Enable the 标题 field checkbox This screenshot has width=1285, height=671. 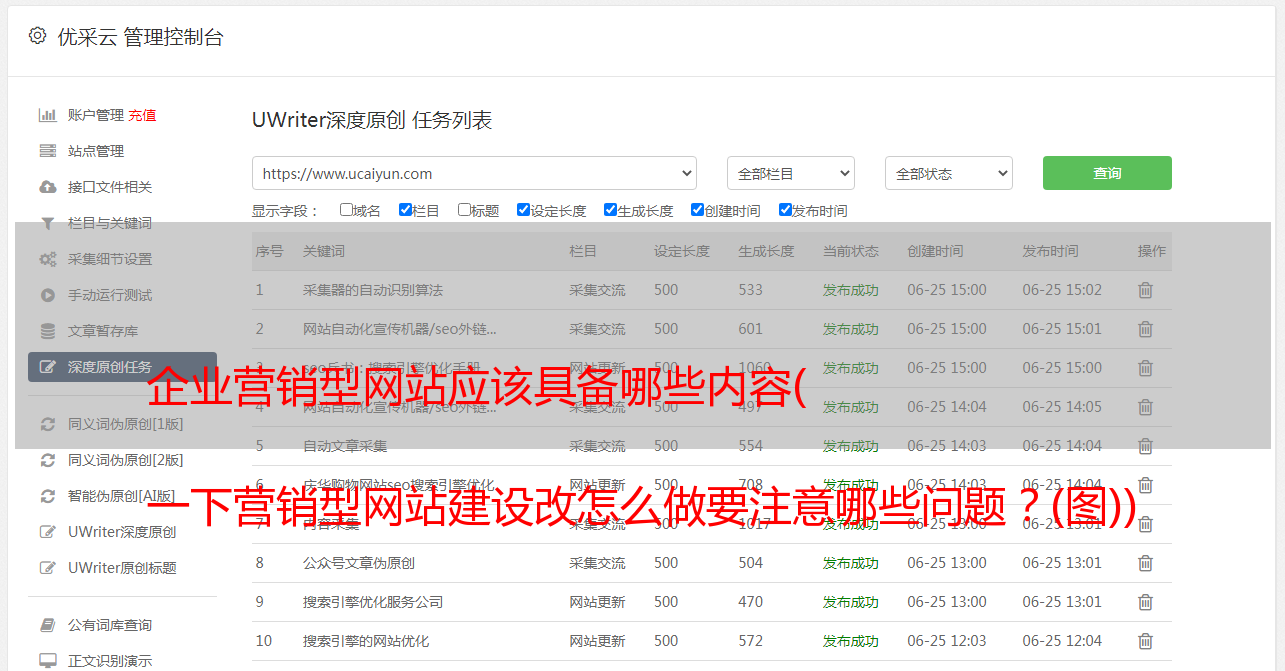click(x=464, y=210)
